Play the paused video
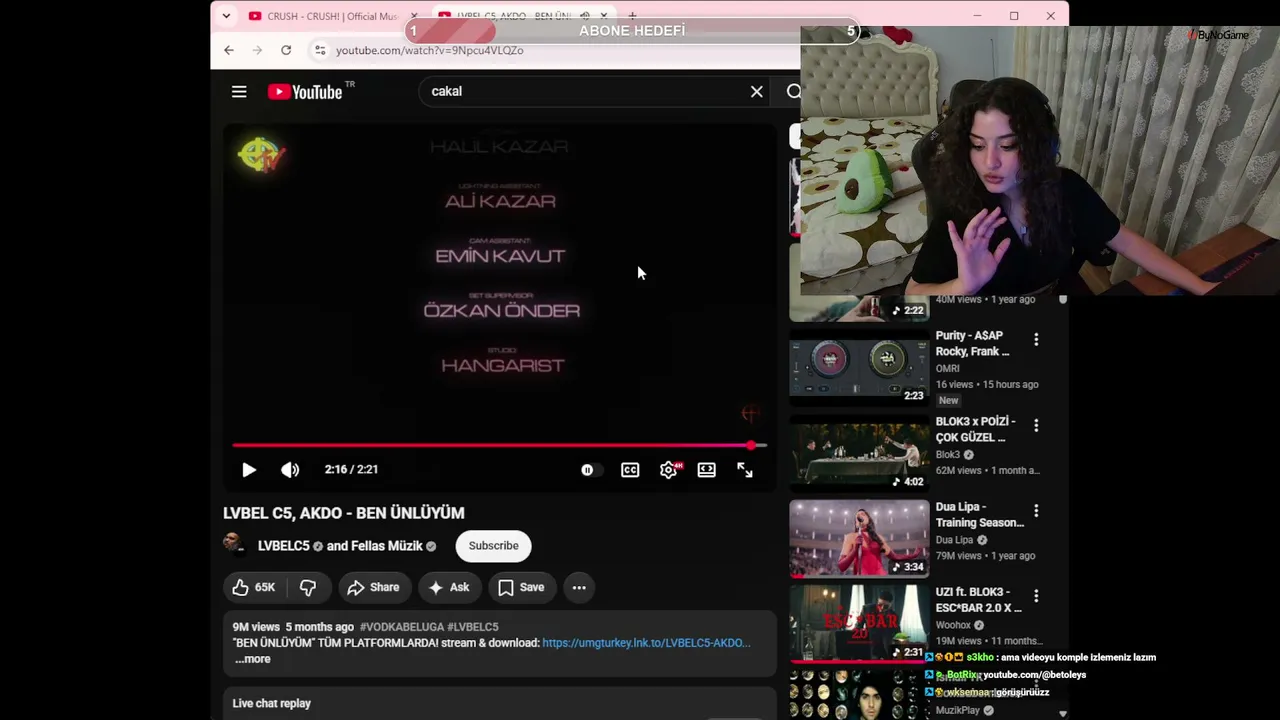Image resolution: width=1280 pixels, height=720 pixels. 249,470
